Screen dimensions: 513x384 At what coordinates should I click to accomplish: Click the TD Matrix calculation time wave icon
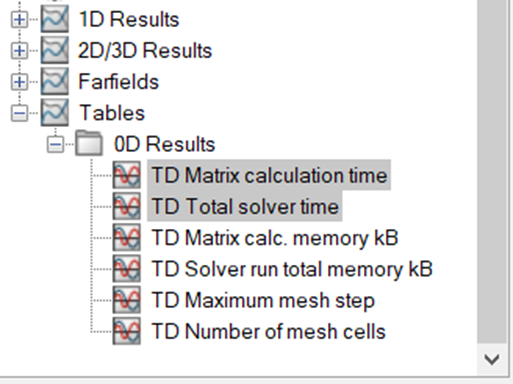[127, 175]
